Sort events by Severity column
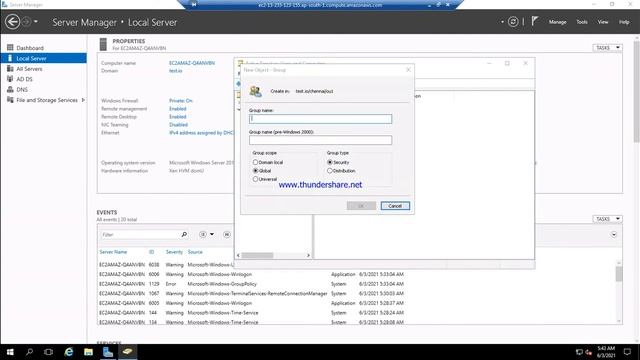 pyautogui.click(x=174, y=252)
